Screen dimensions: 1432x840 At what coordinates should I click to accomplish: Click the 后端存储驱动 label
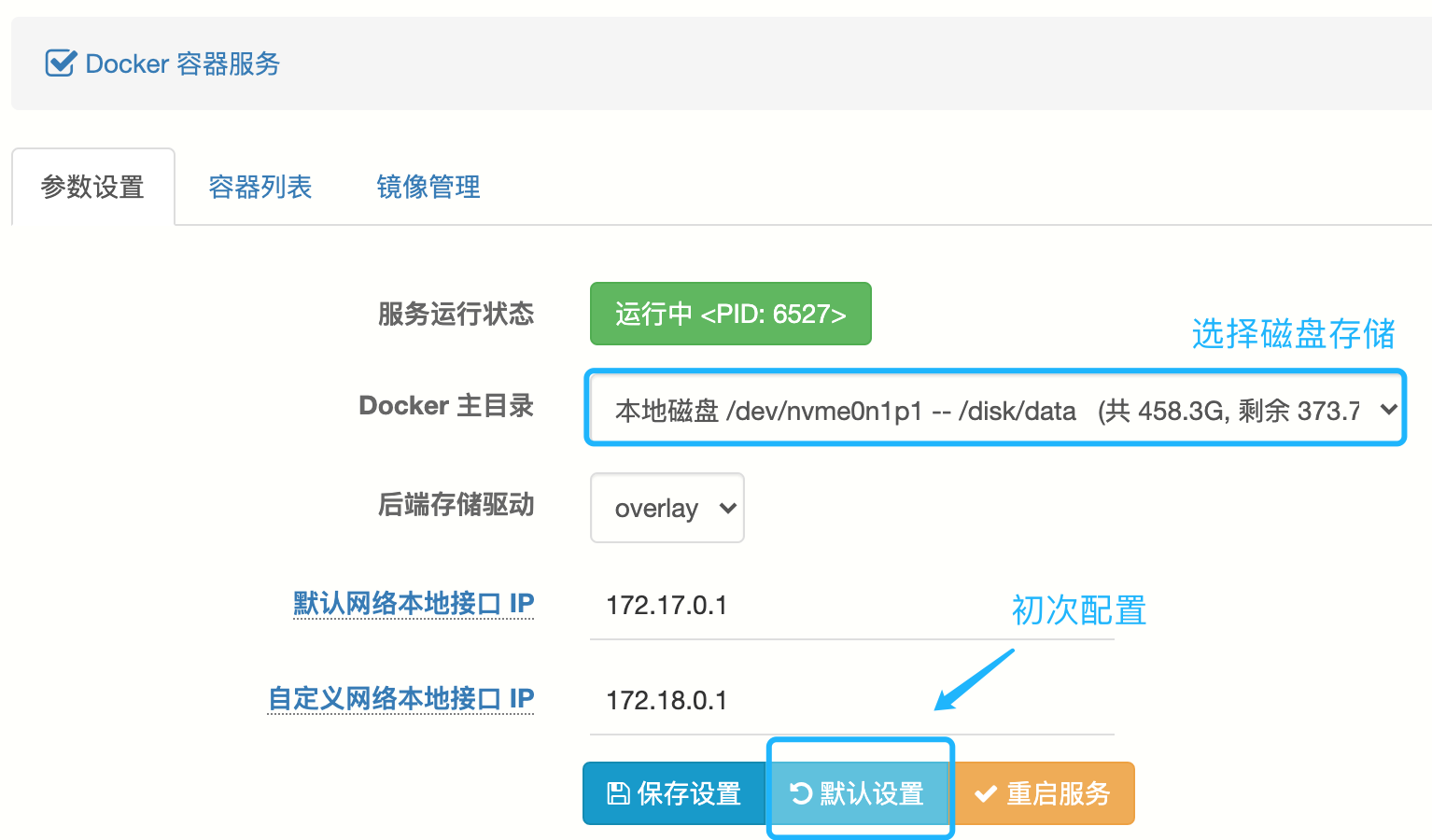tap(456, 505)
